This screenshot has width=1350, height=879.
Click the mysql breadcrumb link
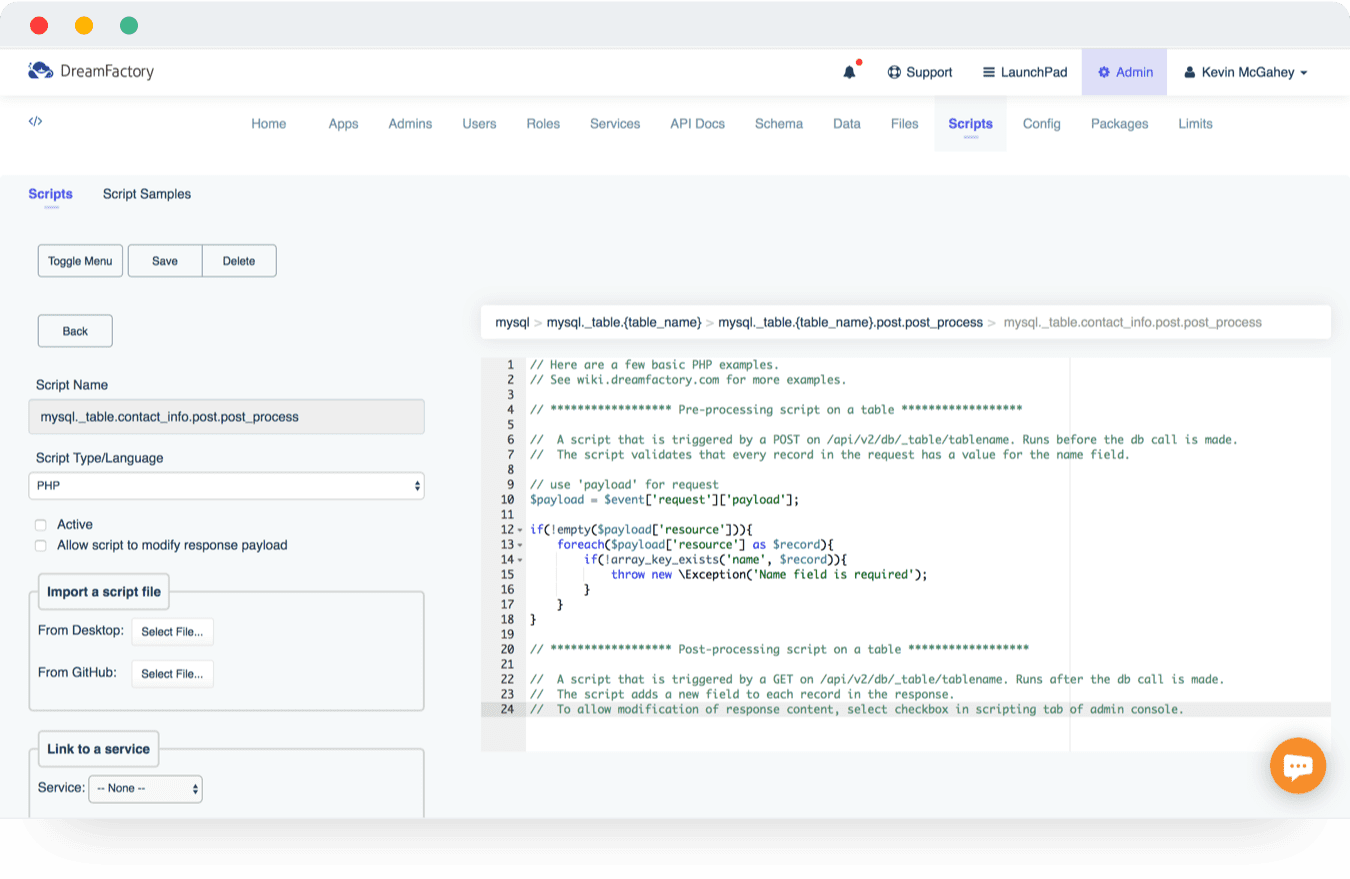[512, 323]
